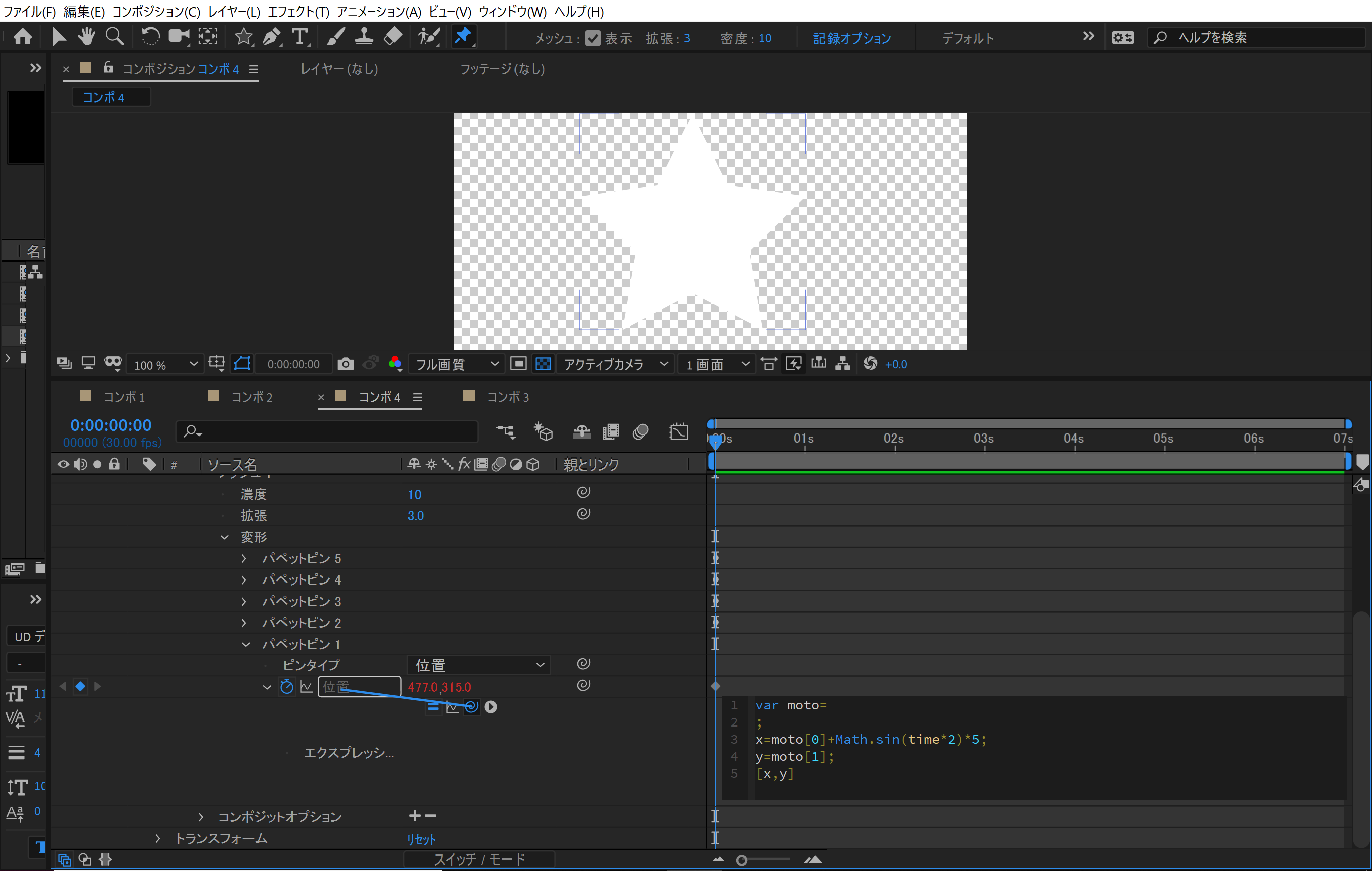1372x871 pixels.
Task: Click the expression language play arrow
Action: [490, 707]
